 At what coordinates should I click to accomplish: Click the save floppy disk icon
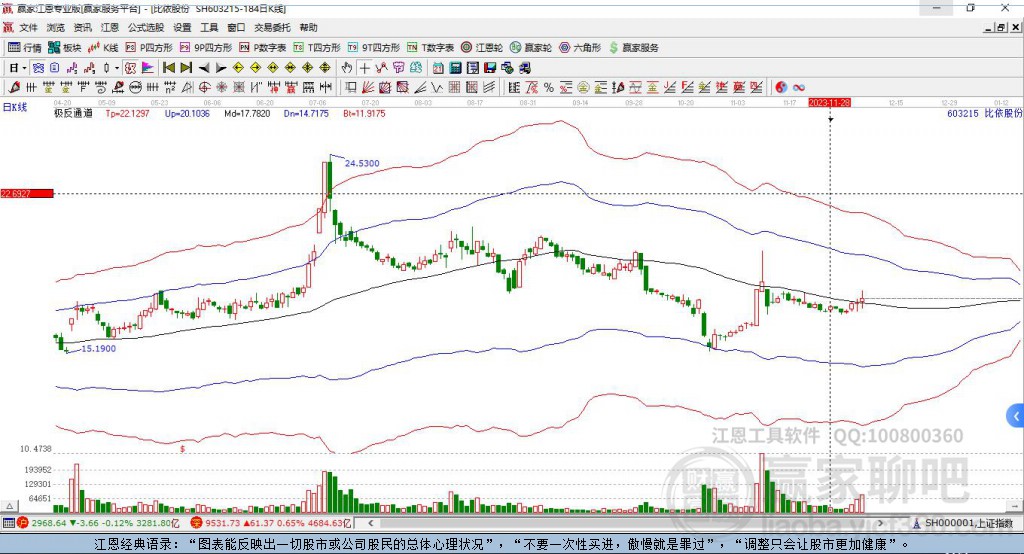coord(490,68)
